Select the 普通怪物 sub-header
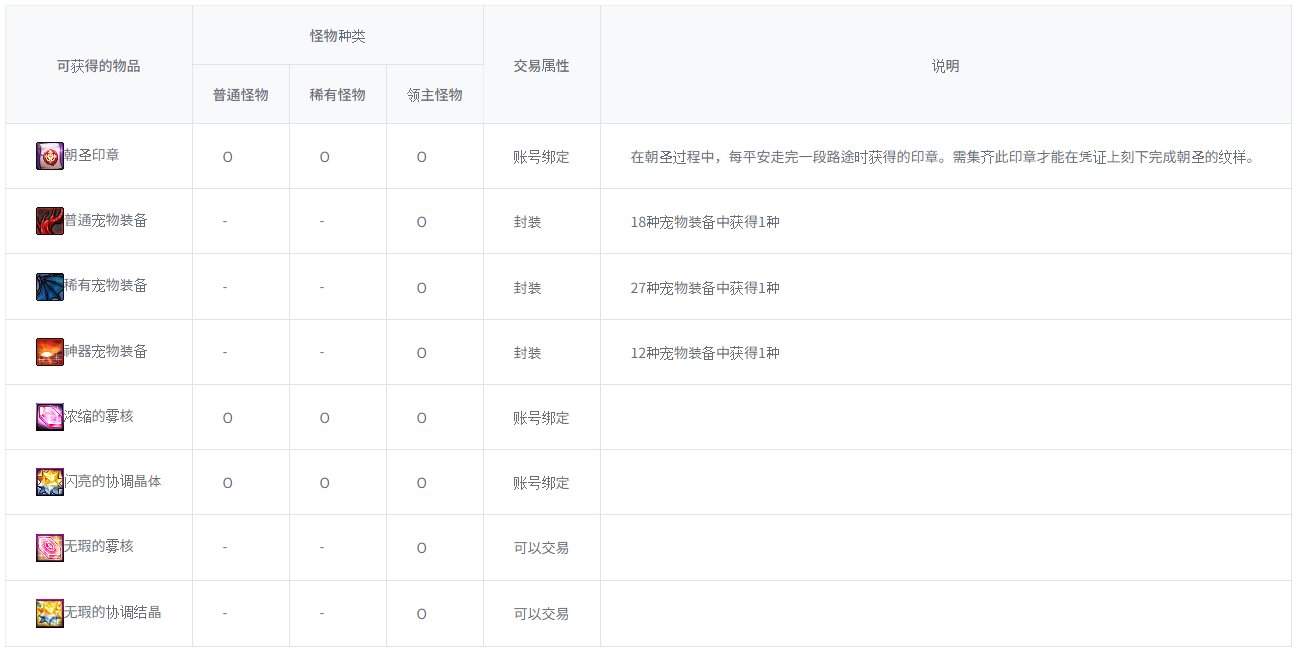 pos(241,95)
